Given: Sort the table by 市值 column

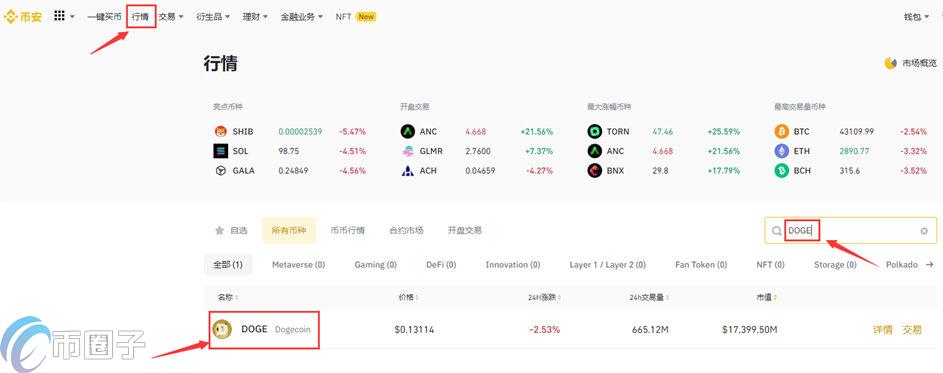Looking at the screenshot, I should coord(767,297).
